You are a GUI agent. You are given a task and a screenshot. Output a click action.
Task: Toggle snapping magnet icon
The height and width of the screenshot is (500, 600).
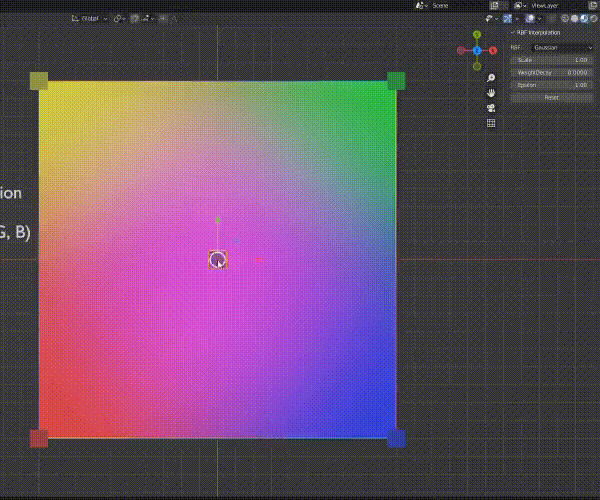pyautogui.click(x=135, y=18)
